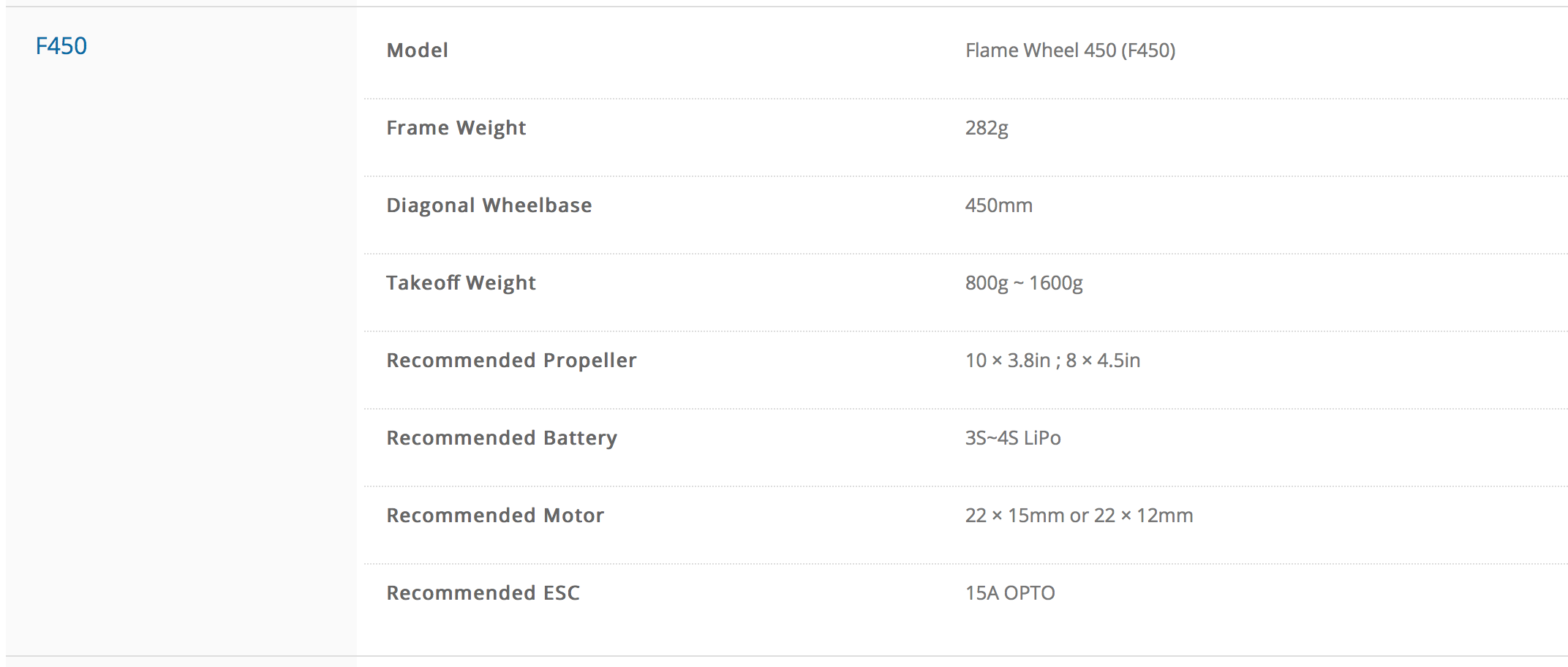Click the 22 × 12mm motor size
Viewport: 1568px width, 667px height.
1143,516
